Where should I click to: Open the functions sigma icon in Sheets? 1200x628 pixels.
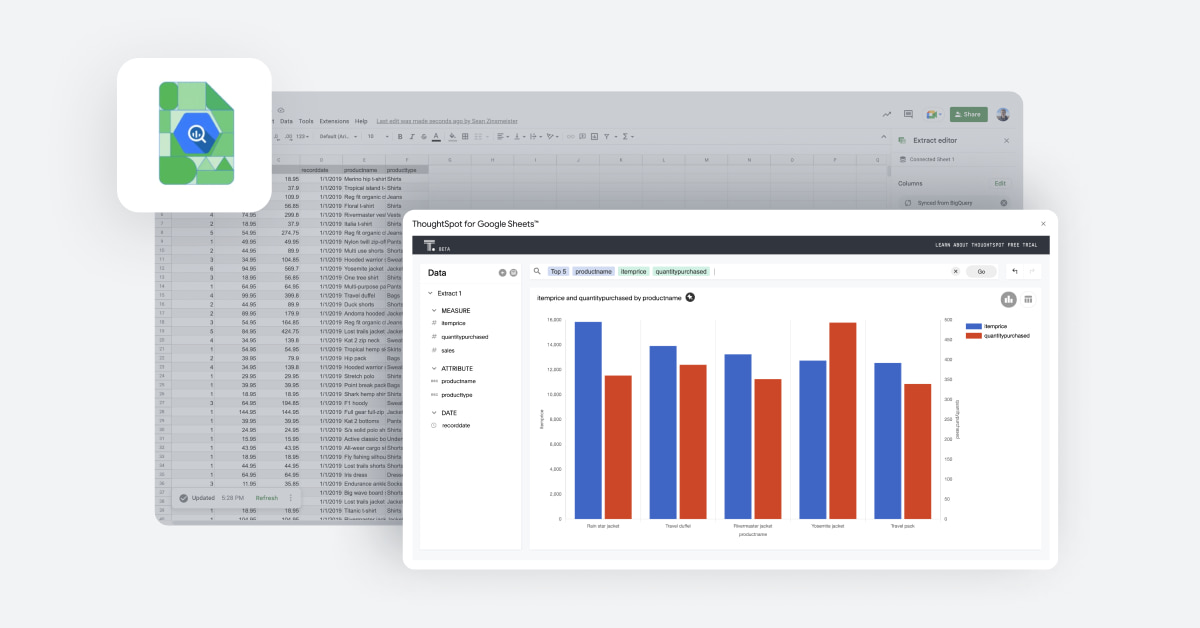pos(625,136)
